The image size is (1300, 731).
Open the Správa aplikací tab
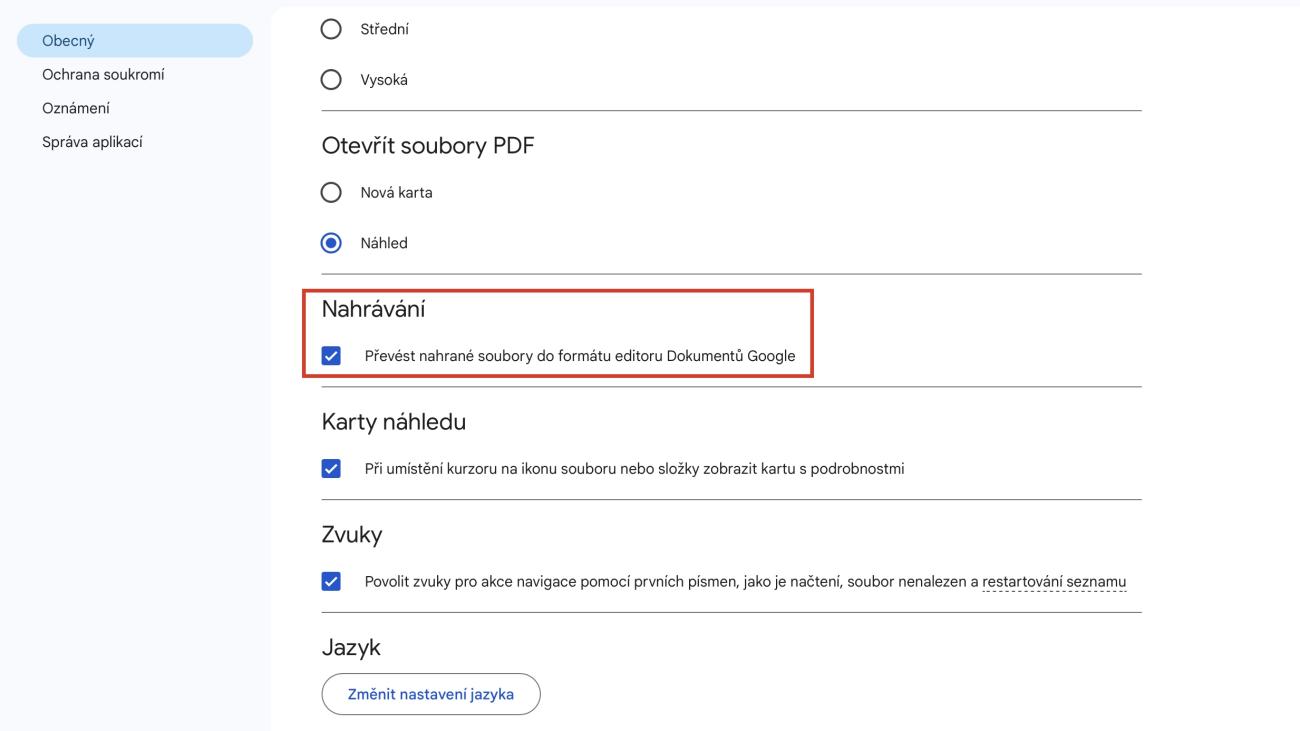pyautogui.click(x=92, y=142)
